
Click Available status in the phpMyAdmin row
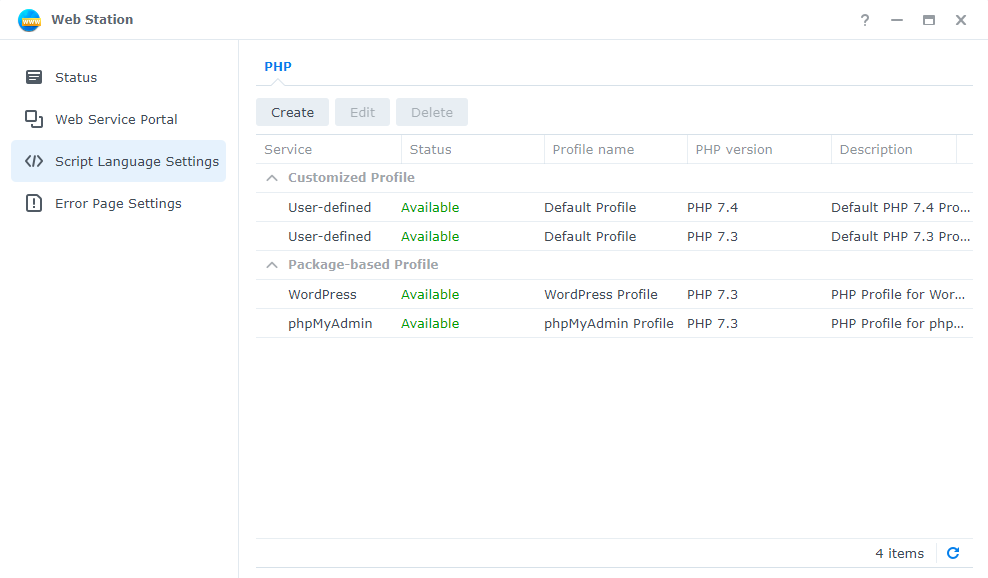pos(430,323)
